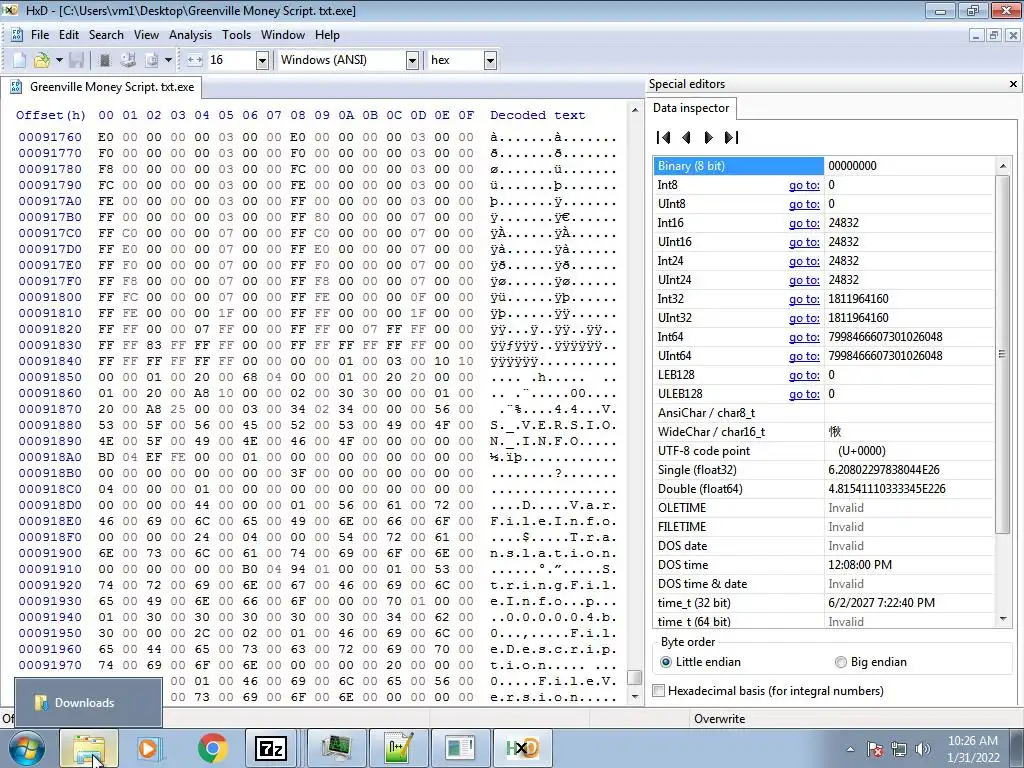The width and height of the screenshot is (1024, 768).
Task: Open the Search menu
Action: (106, 35)
